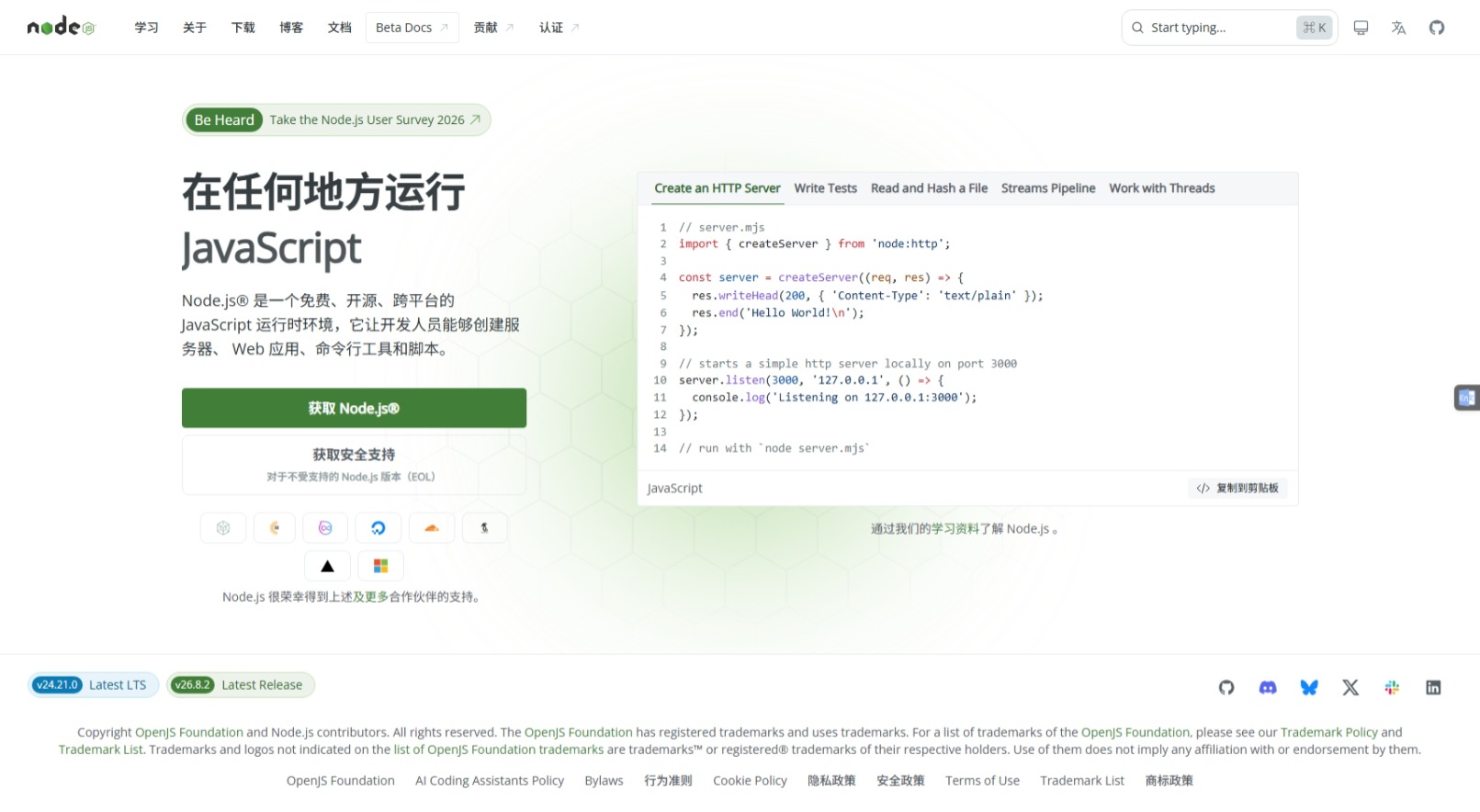
Task: Open the Cookie Policy footer link
Action: coord(750,781)
